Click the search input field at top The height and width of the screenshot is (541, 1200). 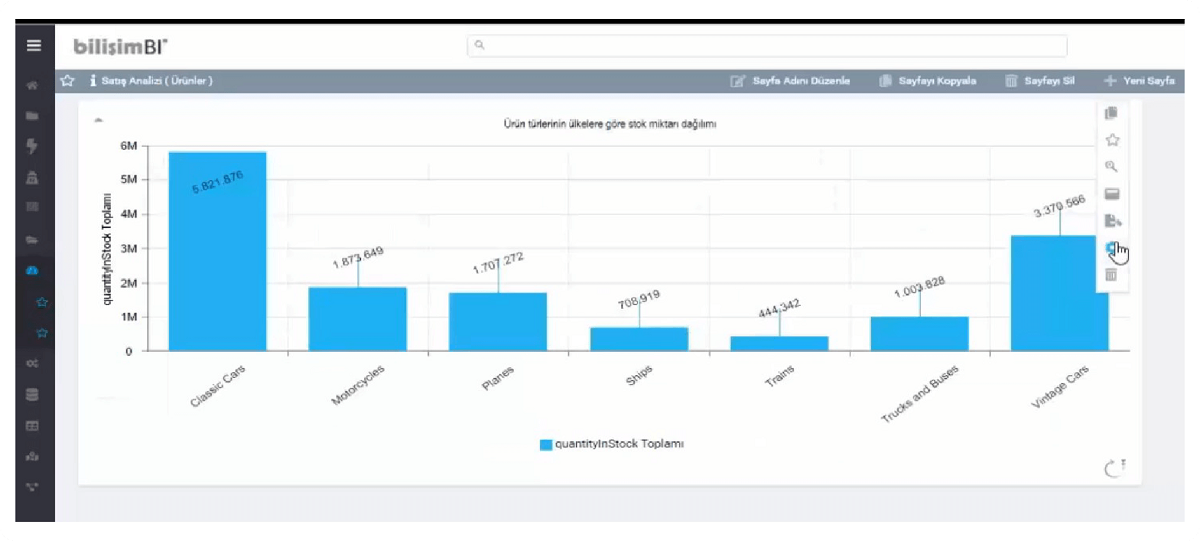point(766,46)
